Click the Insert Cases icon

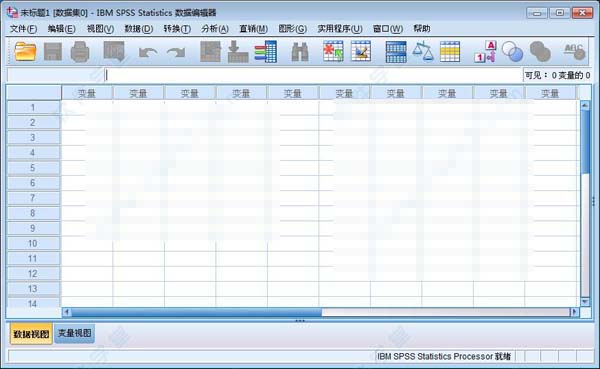click(x=333, y=52)
